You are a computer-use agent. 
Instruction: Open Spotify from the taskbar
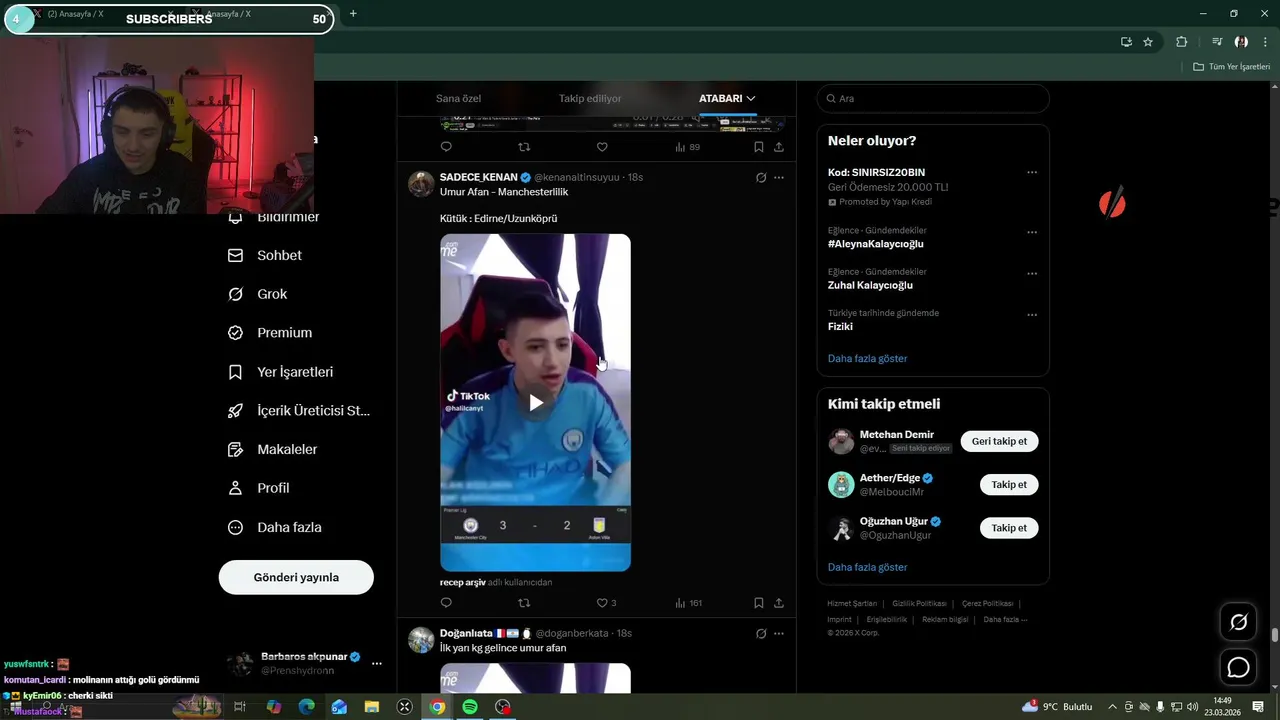(470, 707)
